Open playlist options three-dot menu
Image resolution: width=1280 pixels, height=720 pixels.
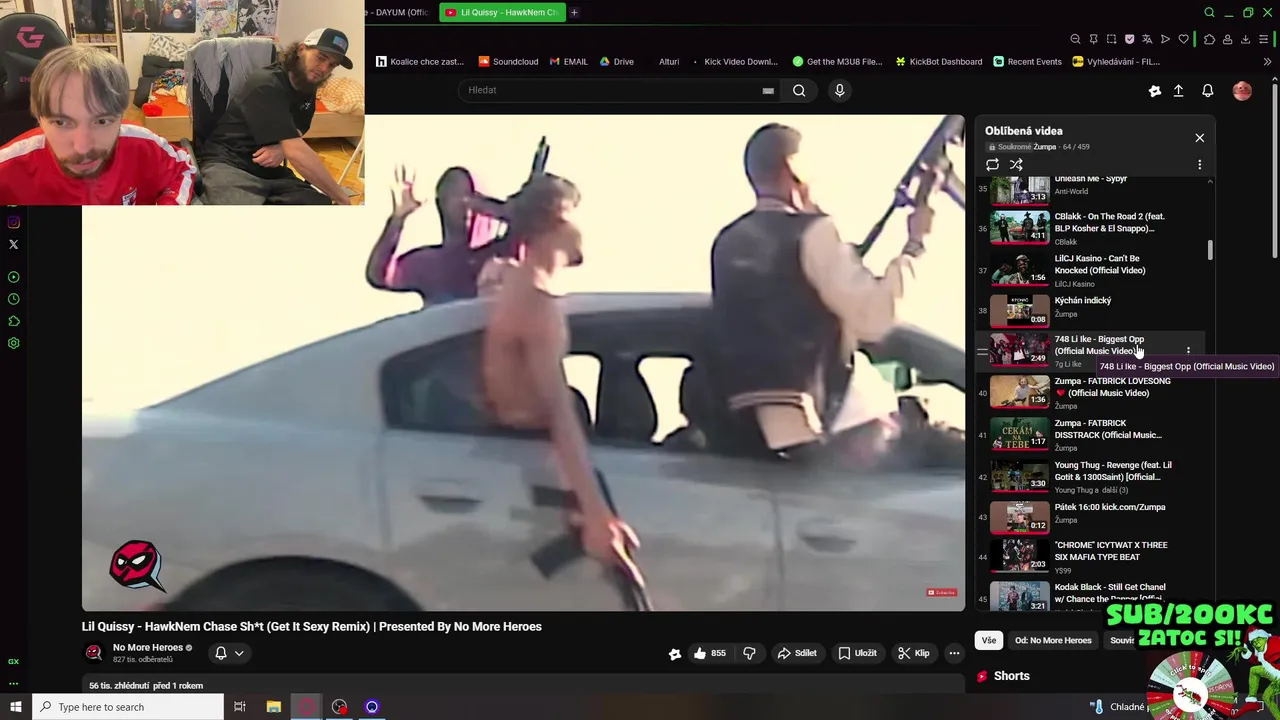coord(1199,164)
